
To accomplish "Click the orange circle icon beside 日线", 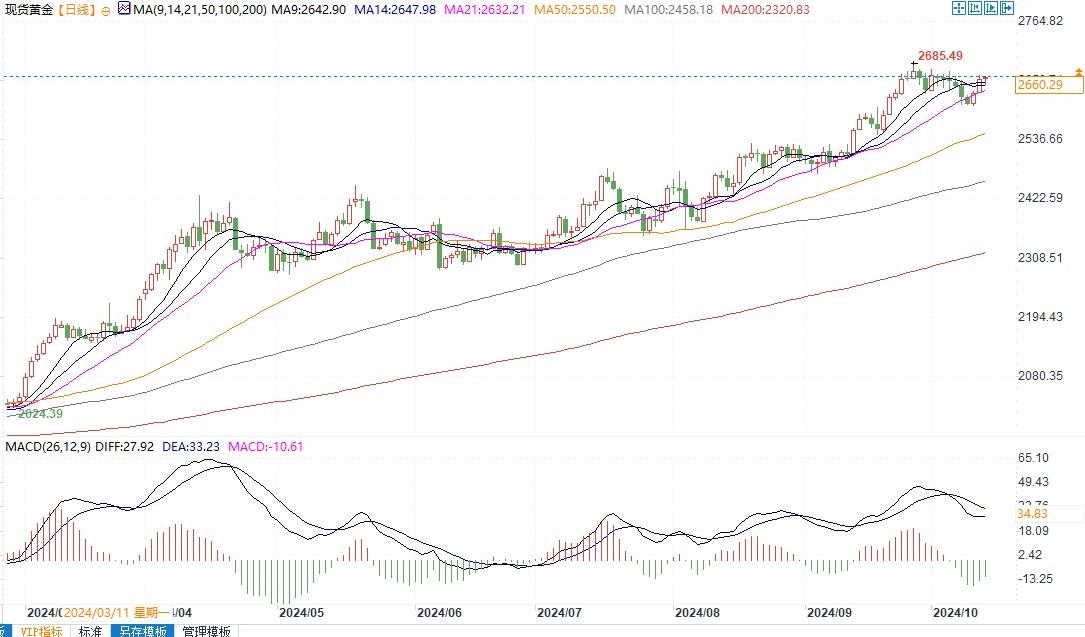I will (x=106, y=10).
